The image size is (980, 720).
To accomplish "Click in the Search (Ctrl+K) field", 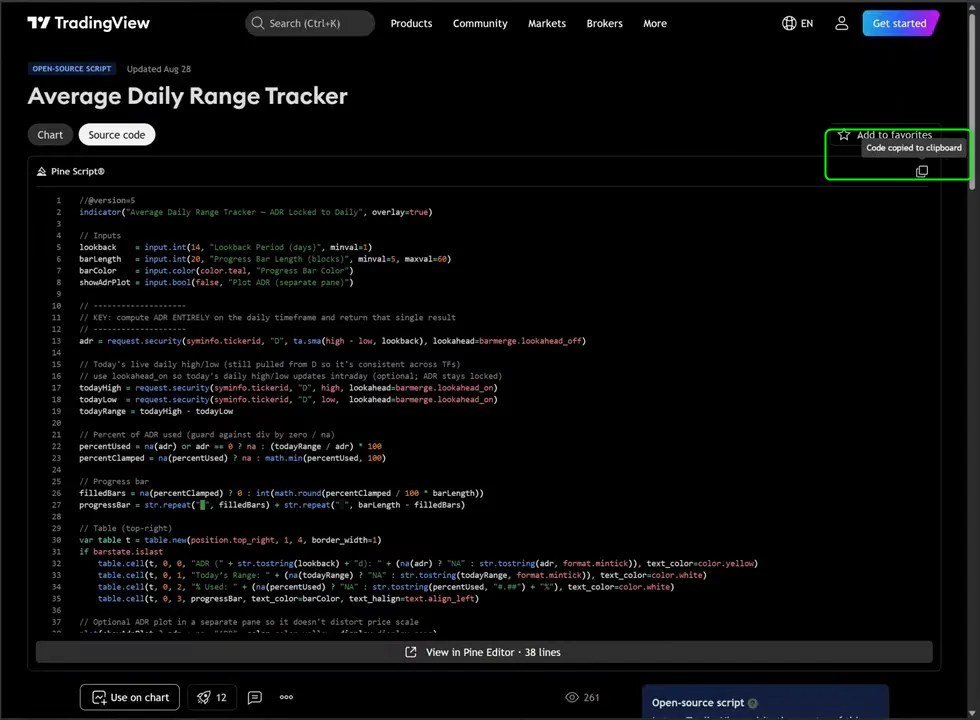I will [x=310, y=23].
